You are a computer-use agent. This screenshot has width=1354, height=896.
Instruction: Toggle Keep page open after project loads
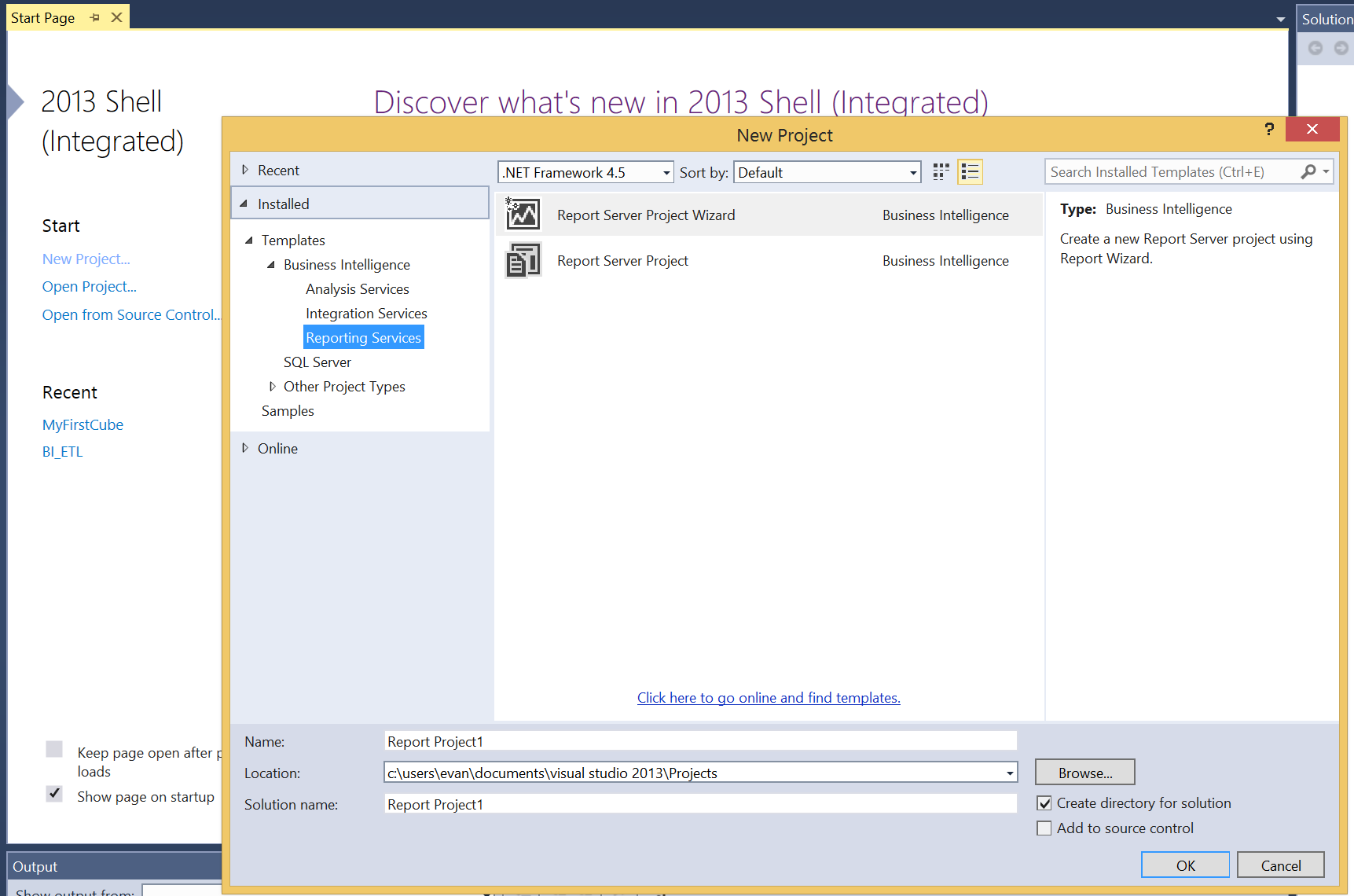tap(54, 749)
